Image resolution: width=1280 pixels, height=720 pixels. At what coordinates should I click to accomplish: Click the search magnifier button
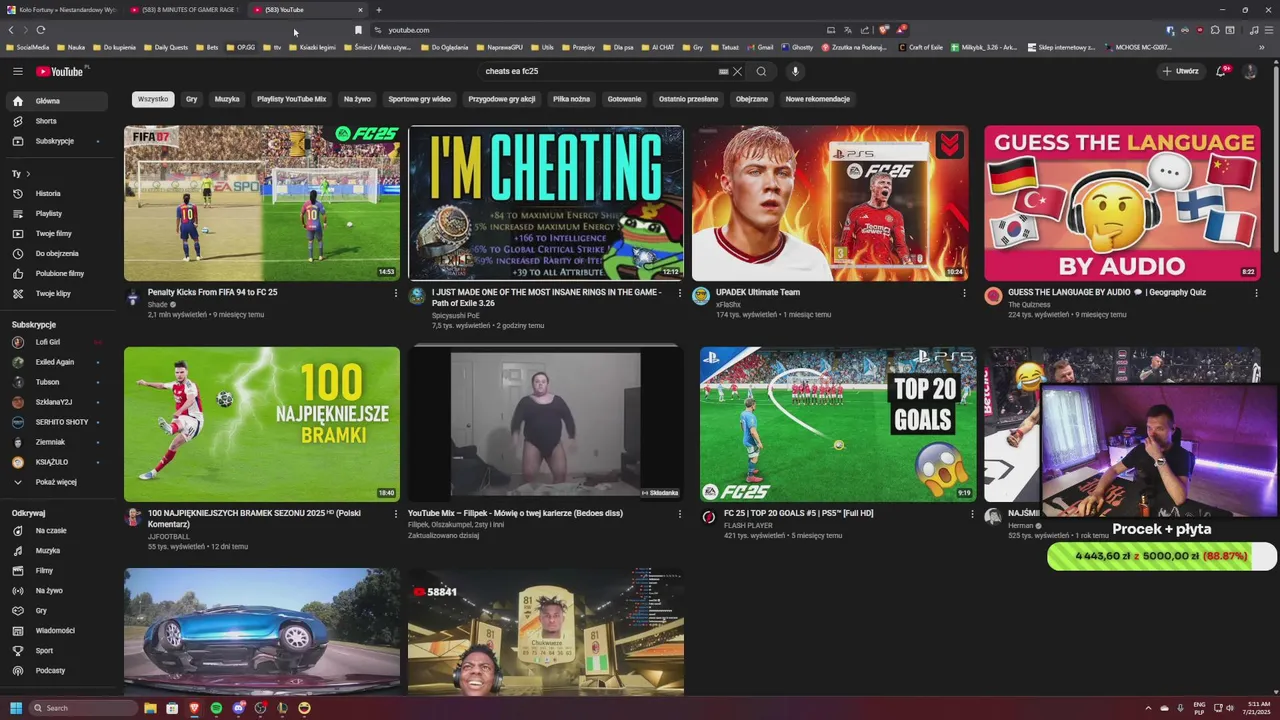[761, 71]
